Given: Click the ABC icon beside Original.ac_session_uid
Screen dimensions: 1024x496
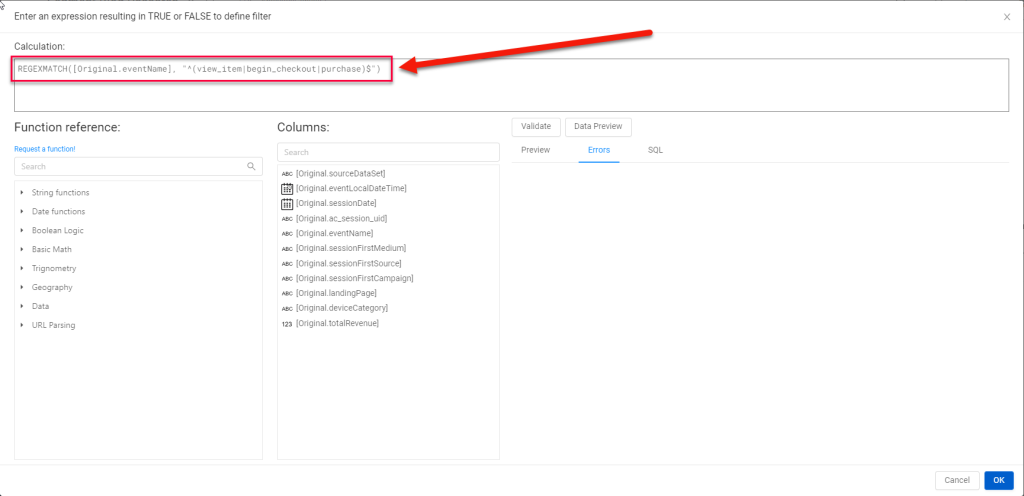Looking at the screenshot, I should point(287,219).
